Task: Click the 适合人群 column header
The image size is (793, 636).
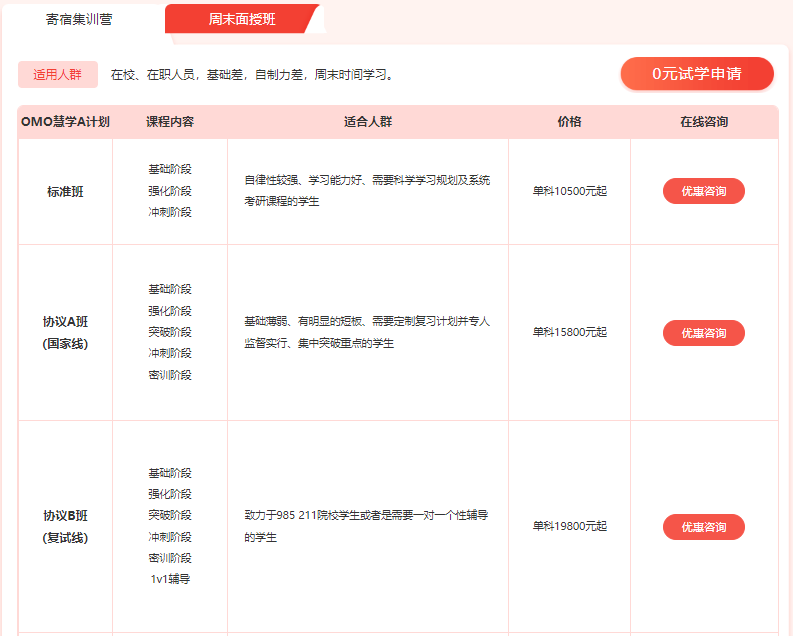Action: pyautogui.click(x=368, y=122)
